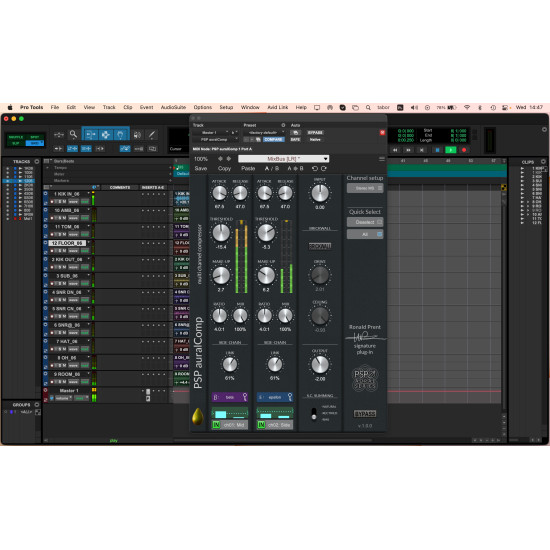Open the GROUPS list circle menu icon

click(x=37, y=404)
